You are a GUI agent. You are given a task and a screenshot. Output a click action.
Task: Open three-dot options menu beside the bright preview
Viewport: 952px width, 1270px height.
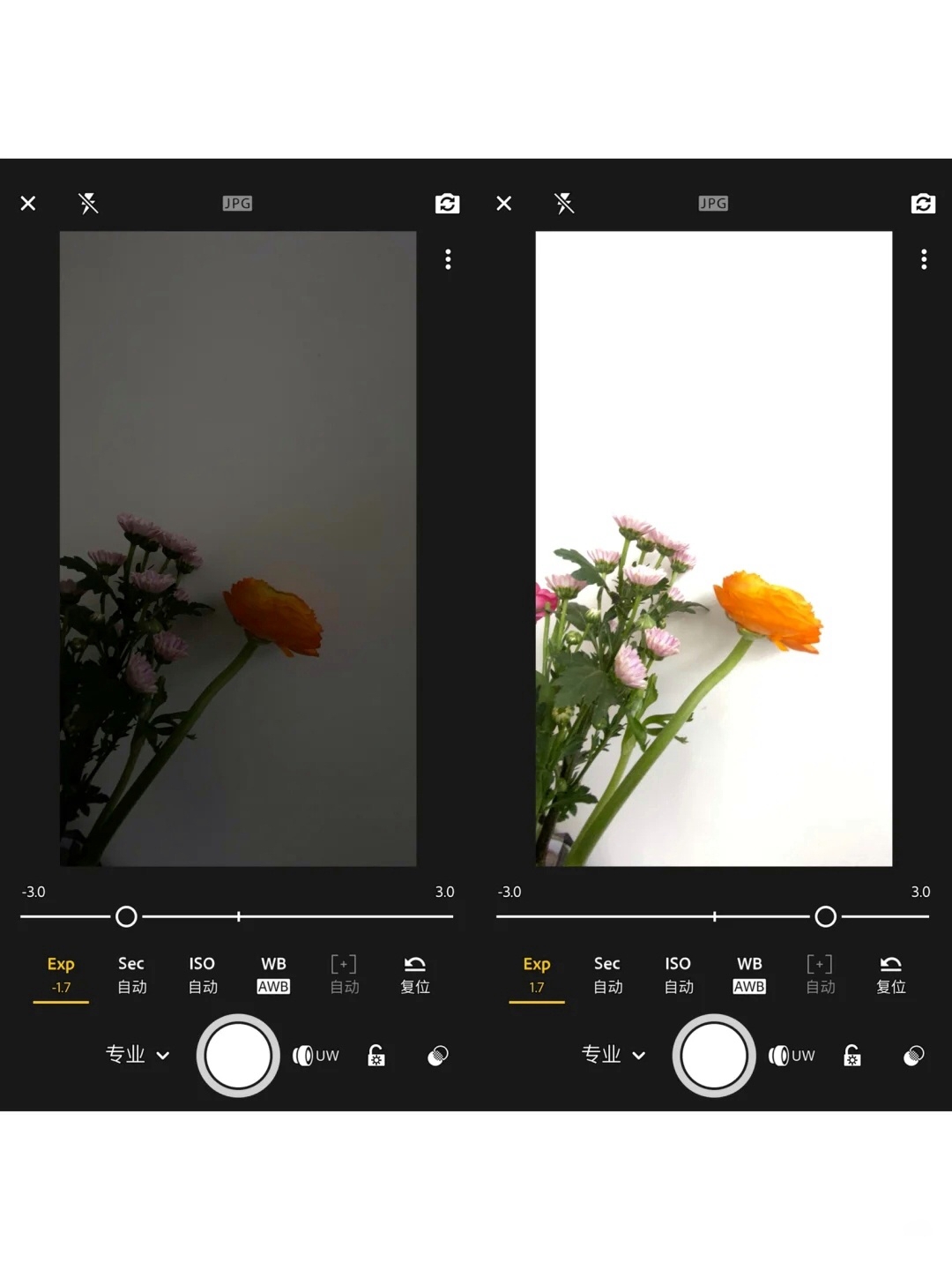(923, 259)
